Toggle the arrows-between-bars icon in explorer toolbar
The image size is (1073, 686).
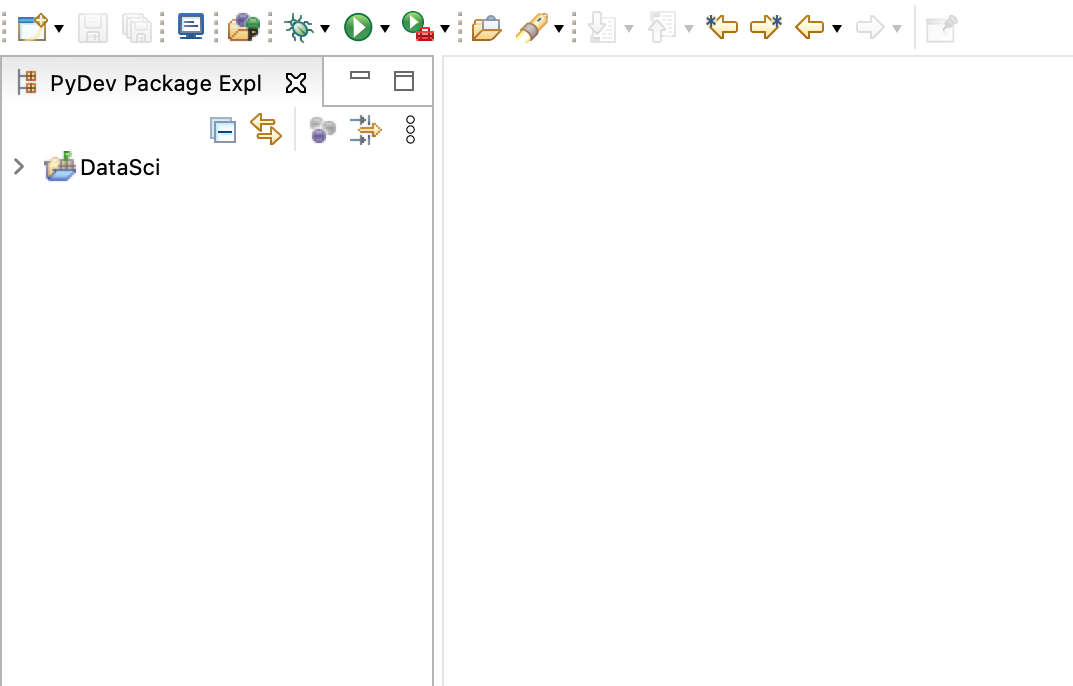pyautogui.click(x=366, y=130)
